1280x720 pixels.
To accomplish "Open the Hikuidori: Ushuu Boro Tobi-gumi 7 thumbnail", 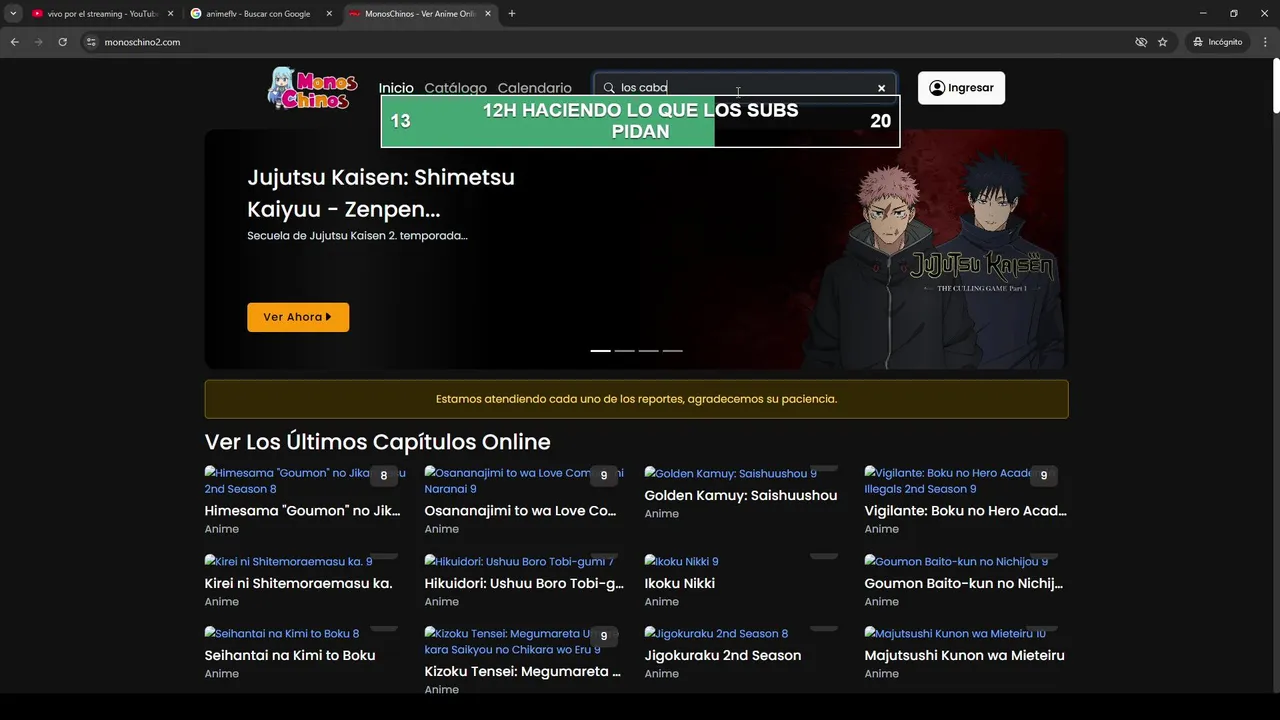I will [x=519, y=561].
